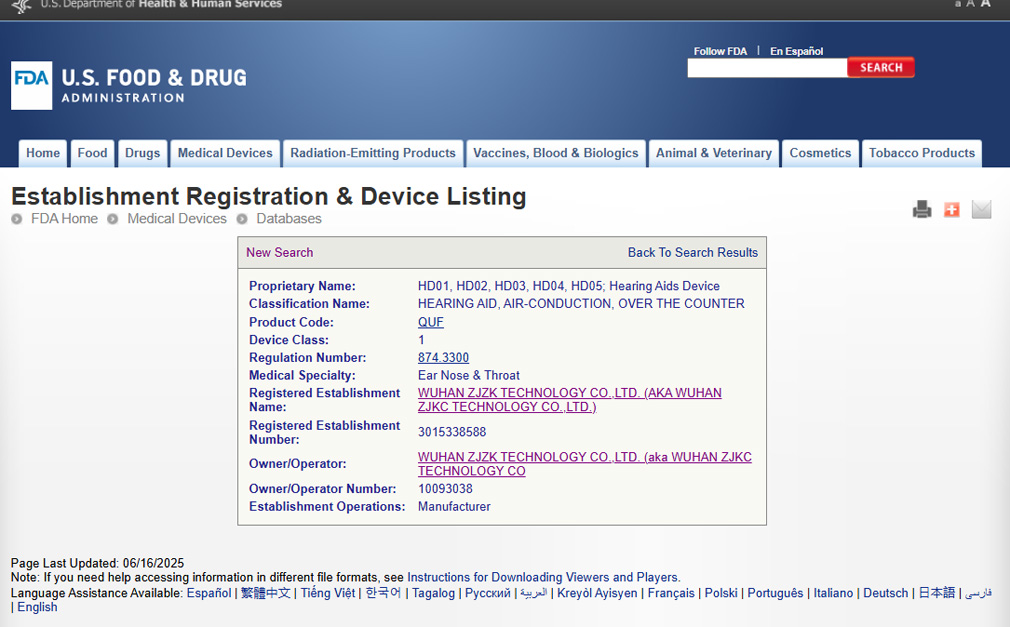
Task: Click Back To Search Results
Action: click(x=692, y=253)
